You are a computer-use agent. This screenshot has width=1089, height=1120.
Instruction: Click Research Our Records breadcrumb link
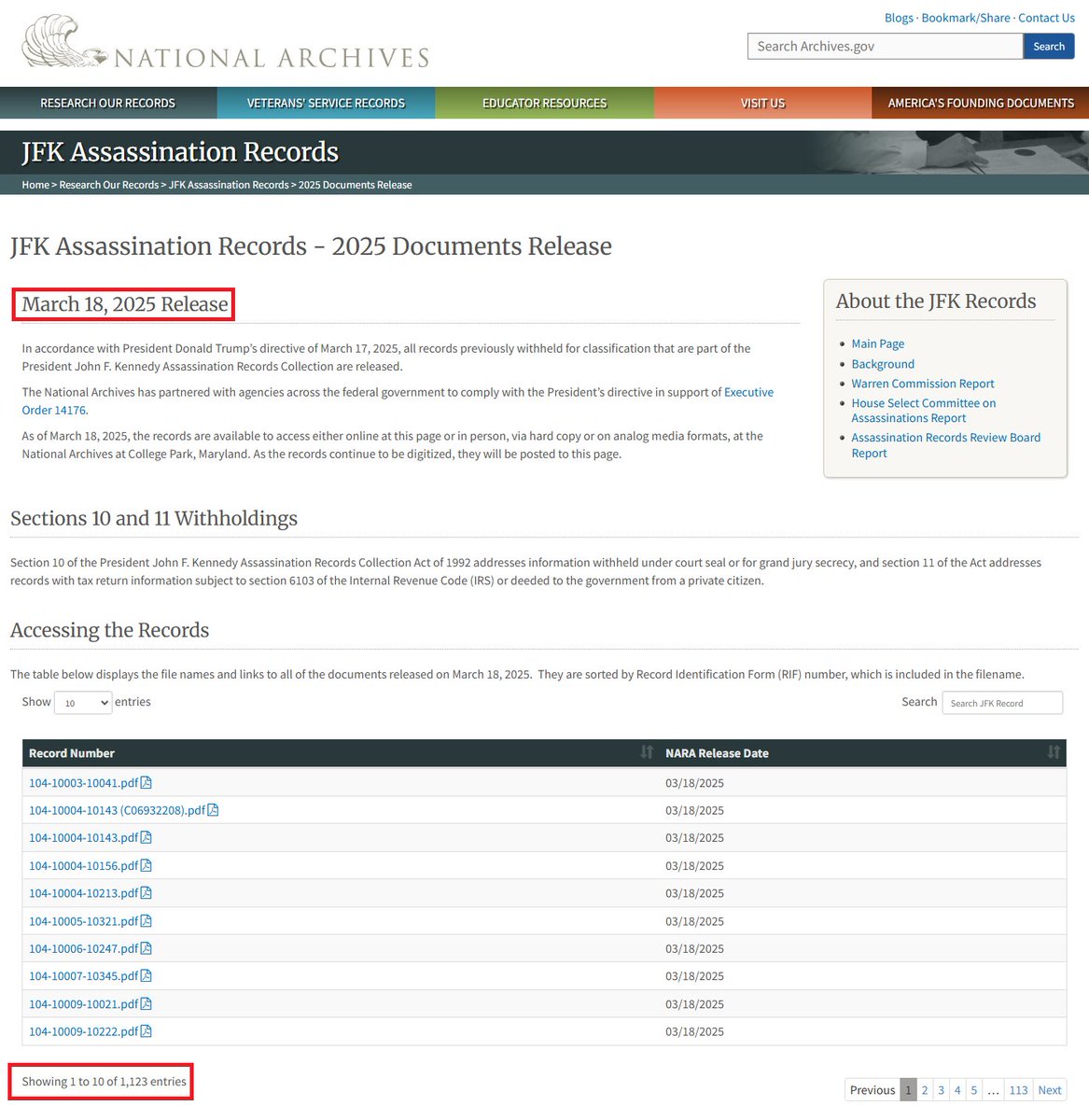[108, 185]
